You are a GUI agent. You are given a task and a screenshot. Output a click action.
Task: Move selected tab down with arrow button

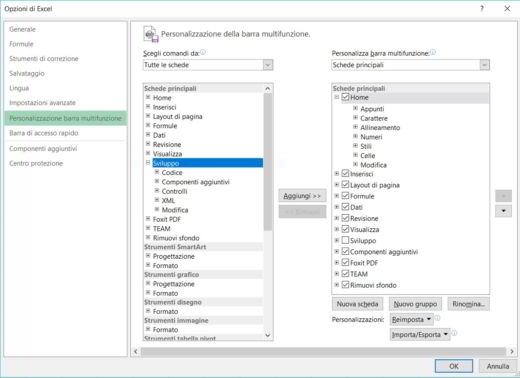point(503,211)
